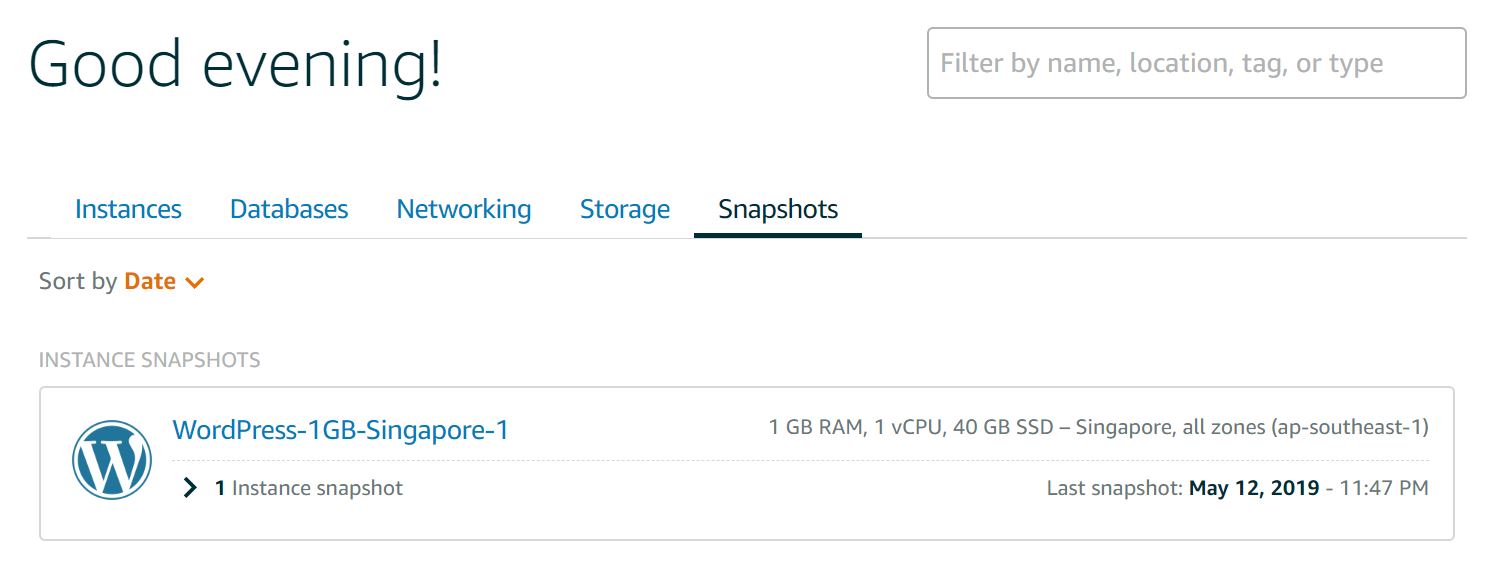
Task: Click the 'Last snapshot:' label
Action: (1115, 488)
